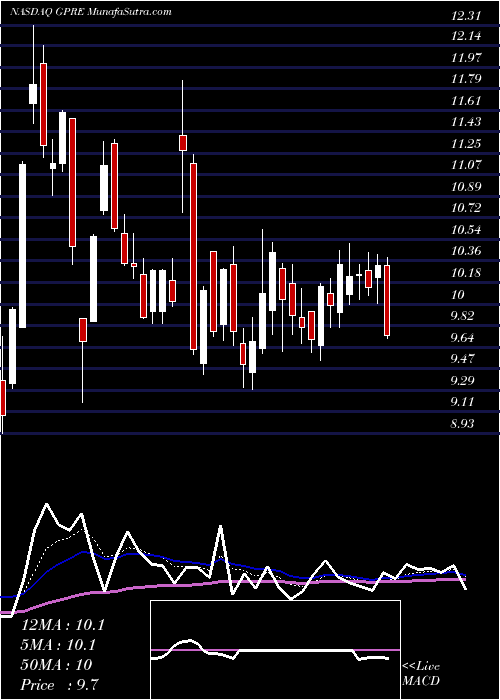This screenshot has height=700, width=500.
Task: Click the tallest red candle near 11.07
Action: [x=193, y=256]
